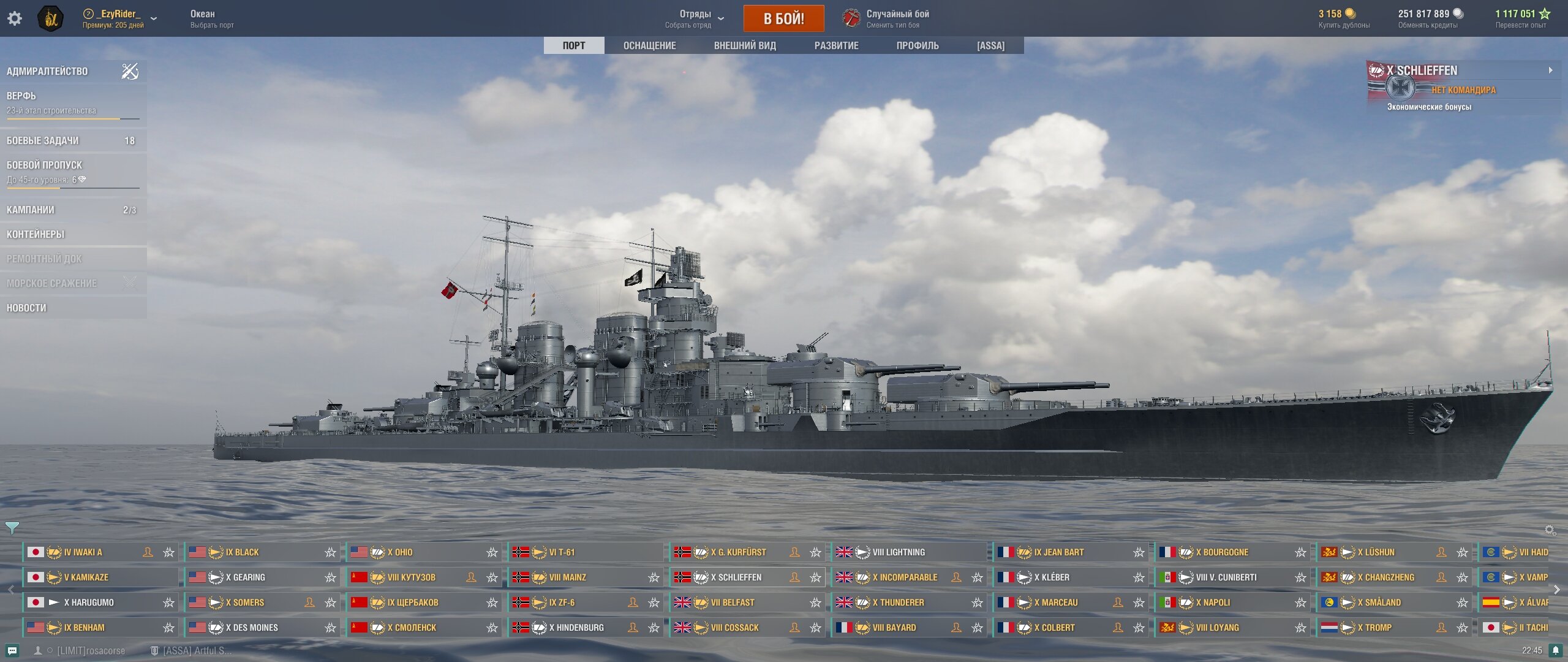The width and height of the screenshot is (1568, 662).
Task: Convert experience via 1 117 051 counter
Action: click(1522, 18)
